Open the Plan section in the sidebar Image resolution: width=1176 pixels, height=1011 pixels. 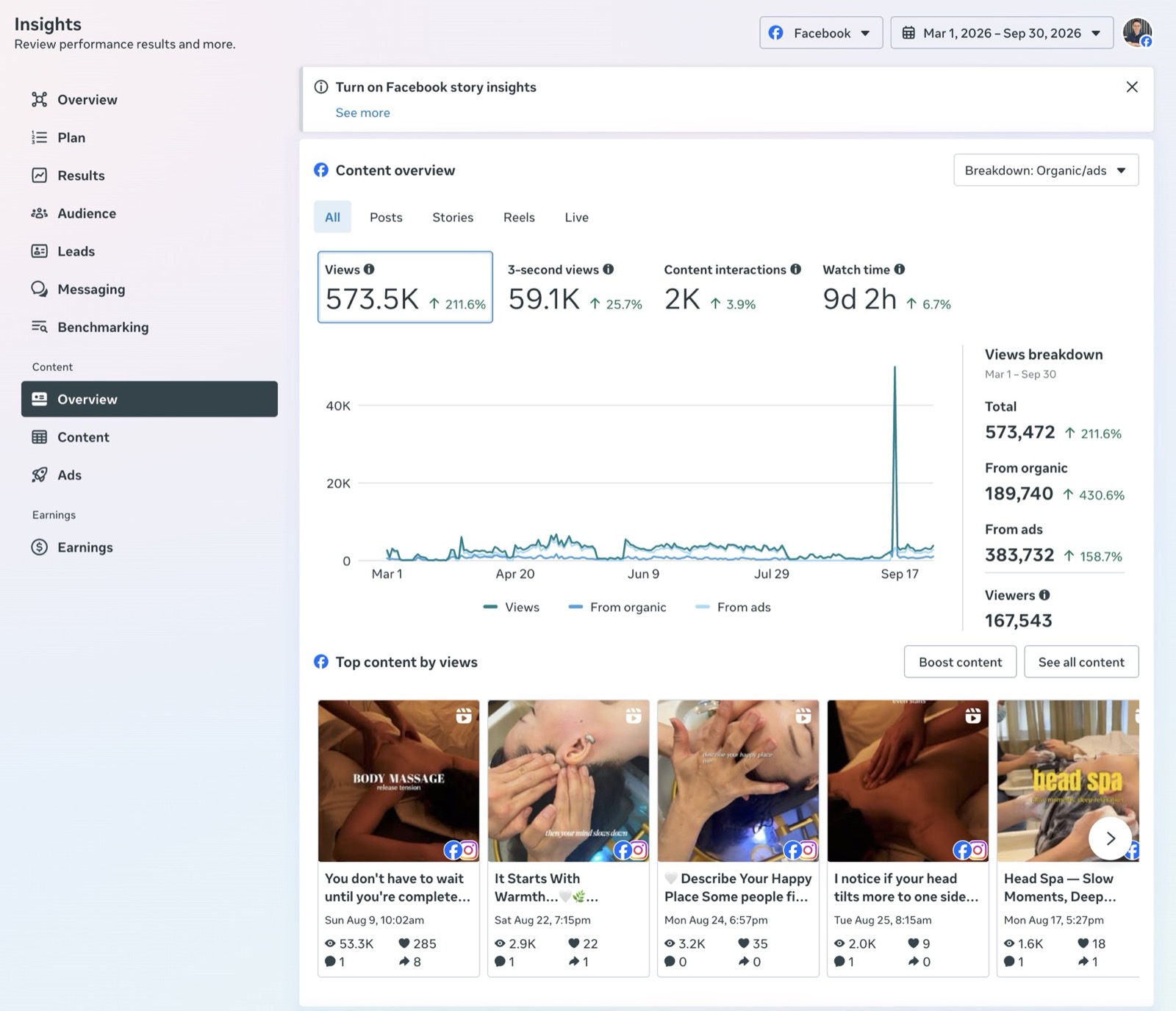point(59,137)
